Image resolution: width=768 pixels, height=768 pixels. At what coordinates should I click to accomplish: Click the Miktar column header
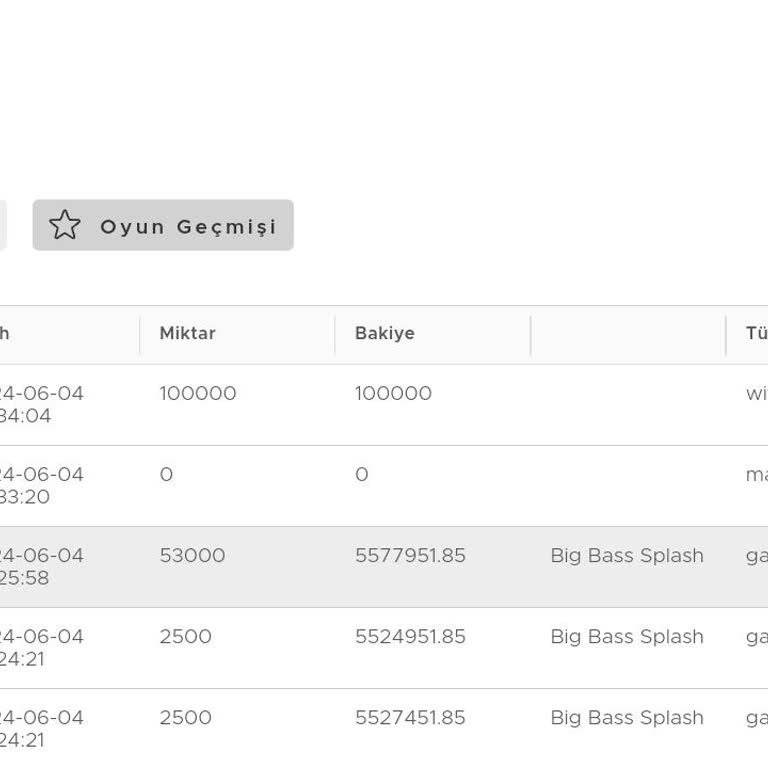187,334
